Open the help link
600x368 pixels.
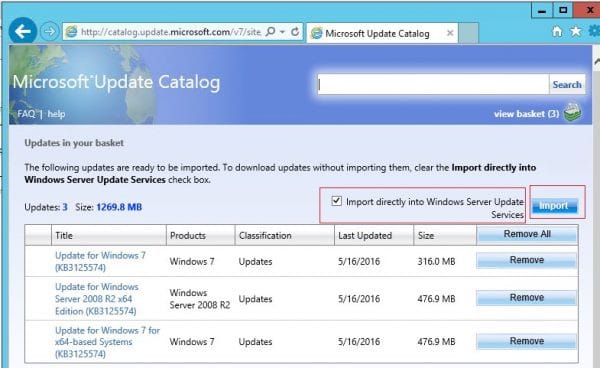click(x=56, y=114)
